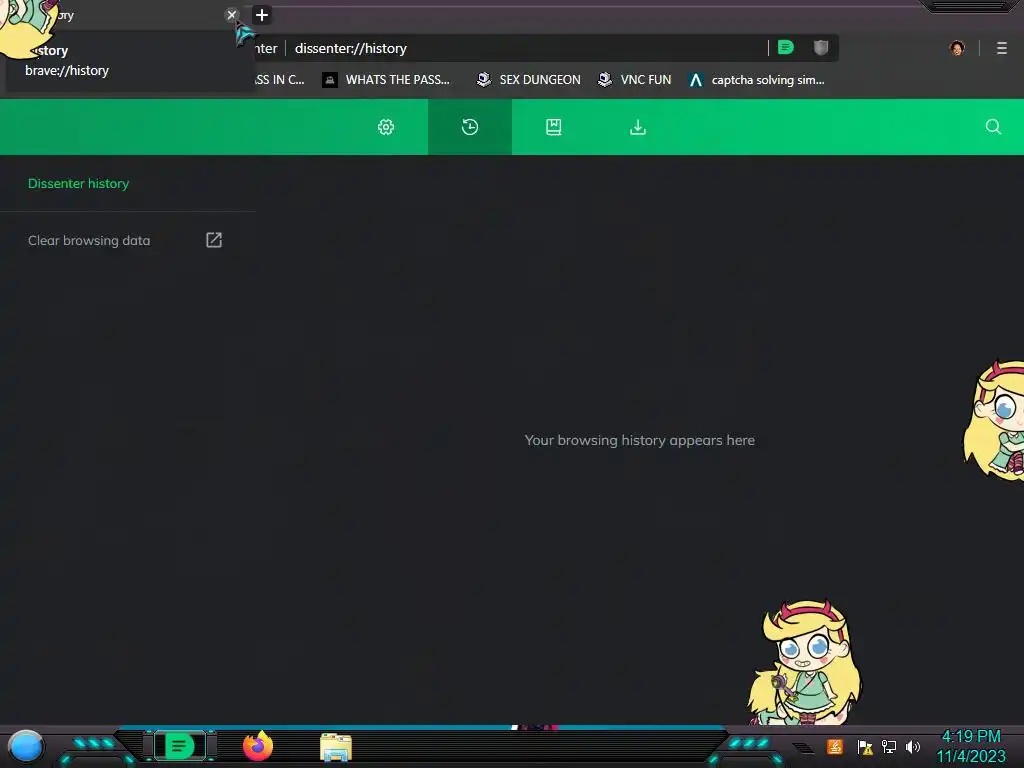
Task: Click the Star Butterfly desktop mascot at bottom
Action: click(x=805, y=662)
